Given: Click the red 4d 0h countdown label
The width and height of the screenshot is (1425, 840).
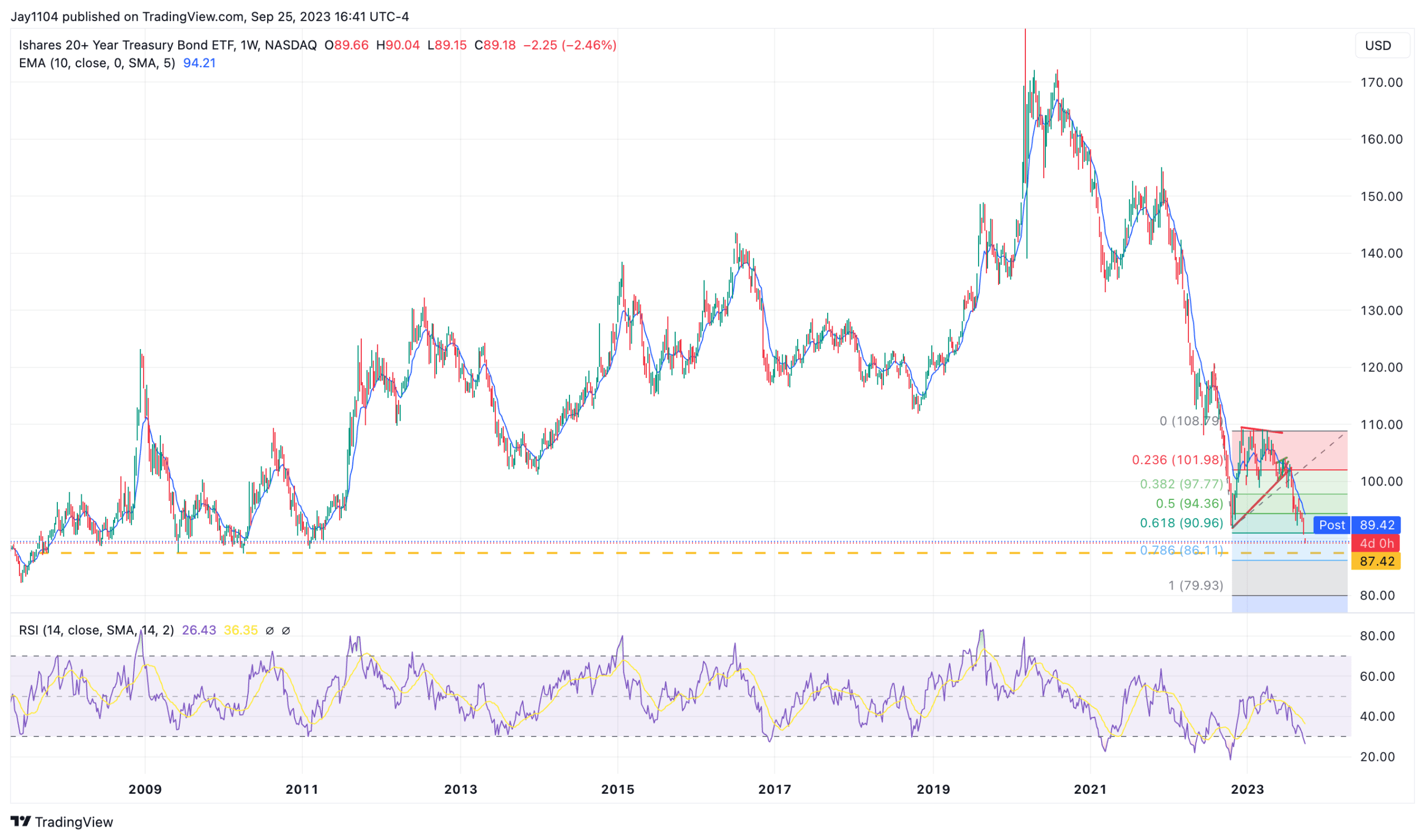Looking at the screenshot, I should [x=1376, y=543].
